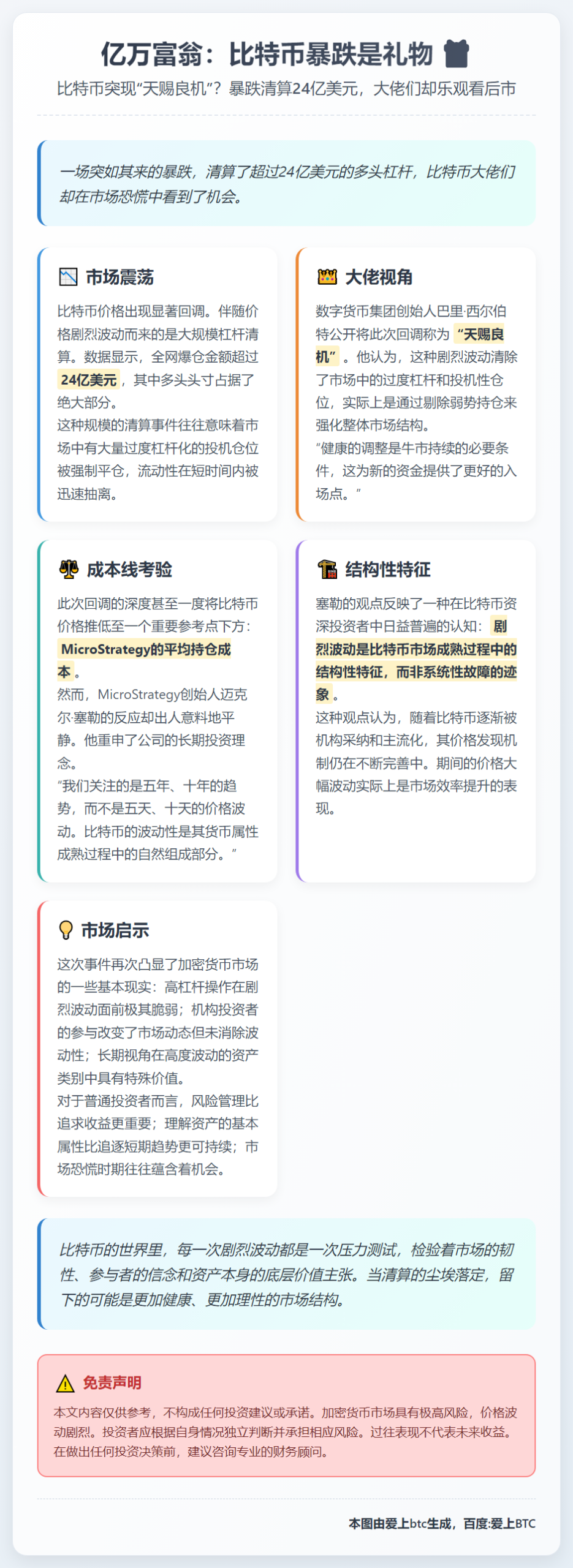Click the closing quote starting 比特币的世界里
The image size is (573, 1568).
287,1275
